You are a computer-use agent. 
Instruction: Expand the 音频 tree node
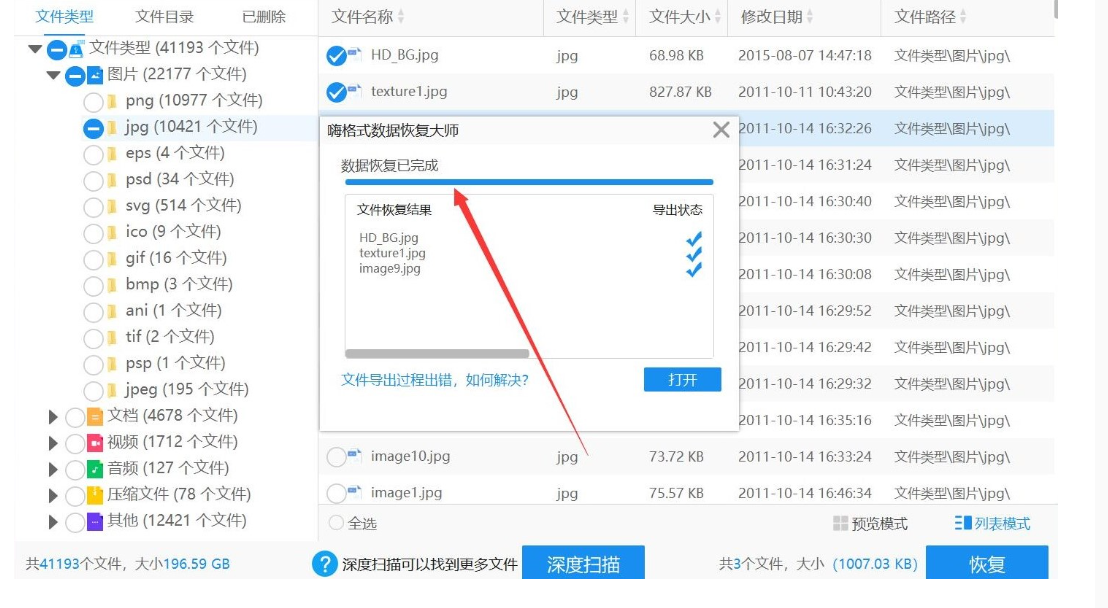(52, 469)
